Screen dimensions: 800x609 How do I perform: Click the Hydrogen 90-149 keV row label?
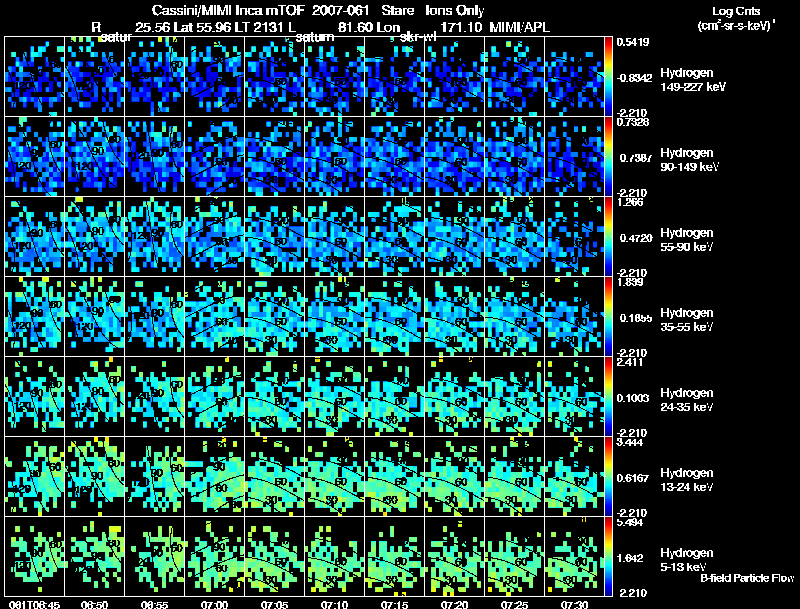point(689,160)
